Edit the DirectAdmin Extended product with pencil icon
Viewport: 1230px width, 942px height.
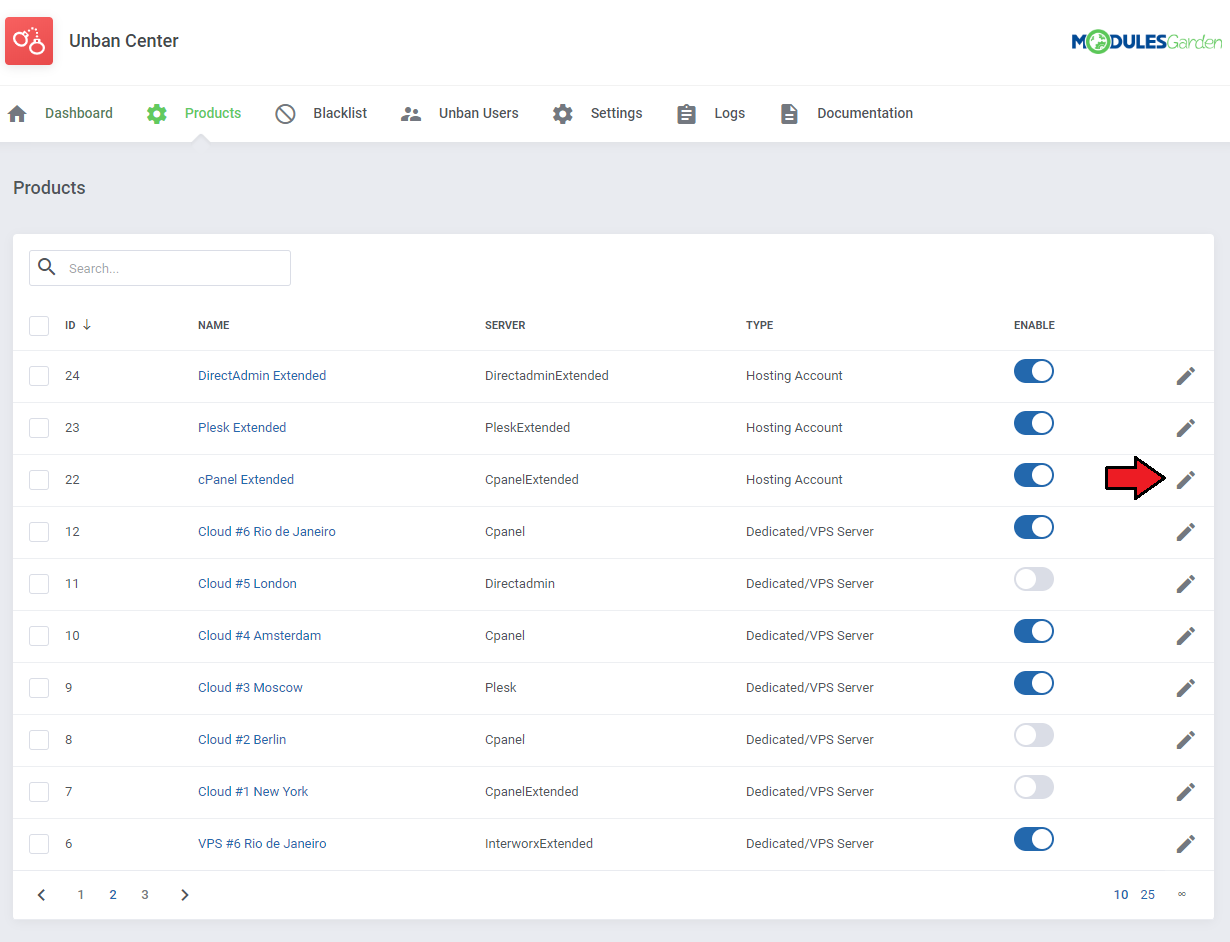pyautogui.click(x=1186, y=376)
